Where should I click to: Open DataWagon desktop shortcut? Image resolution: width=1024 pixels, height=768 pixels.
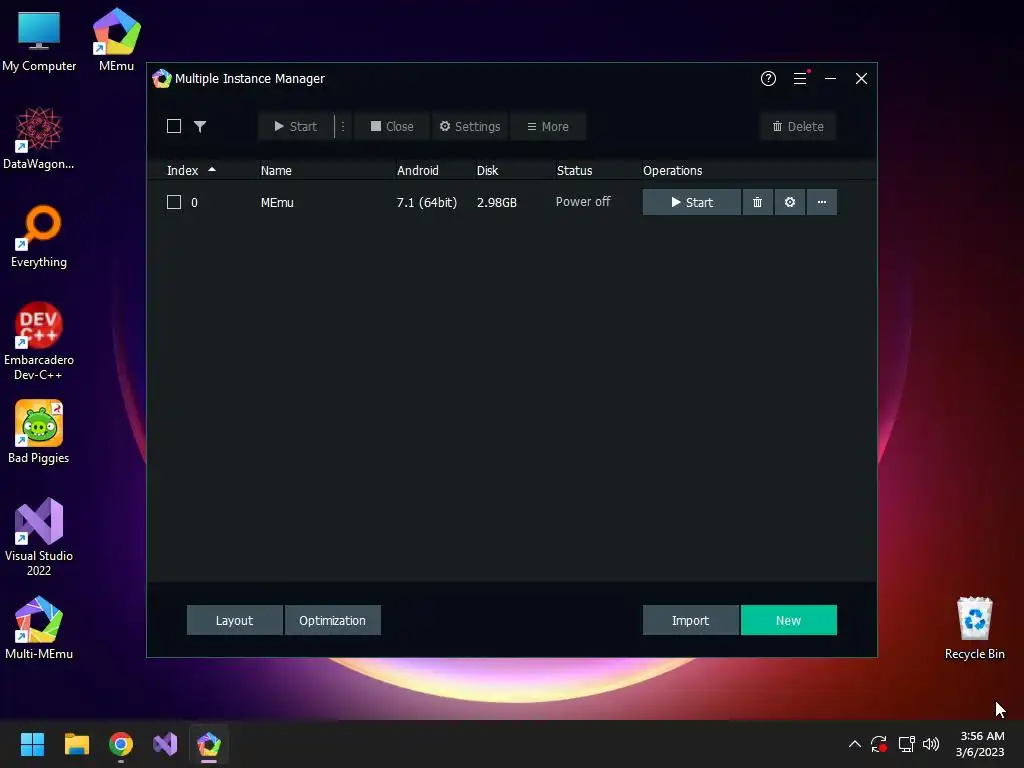[39, 138]
